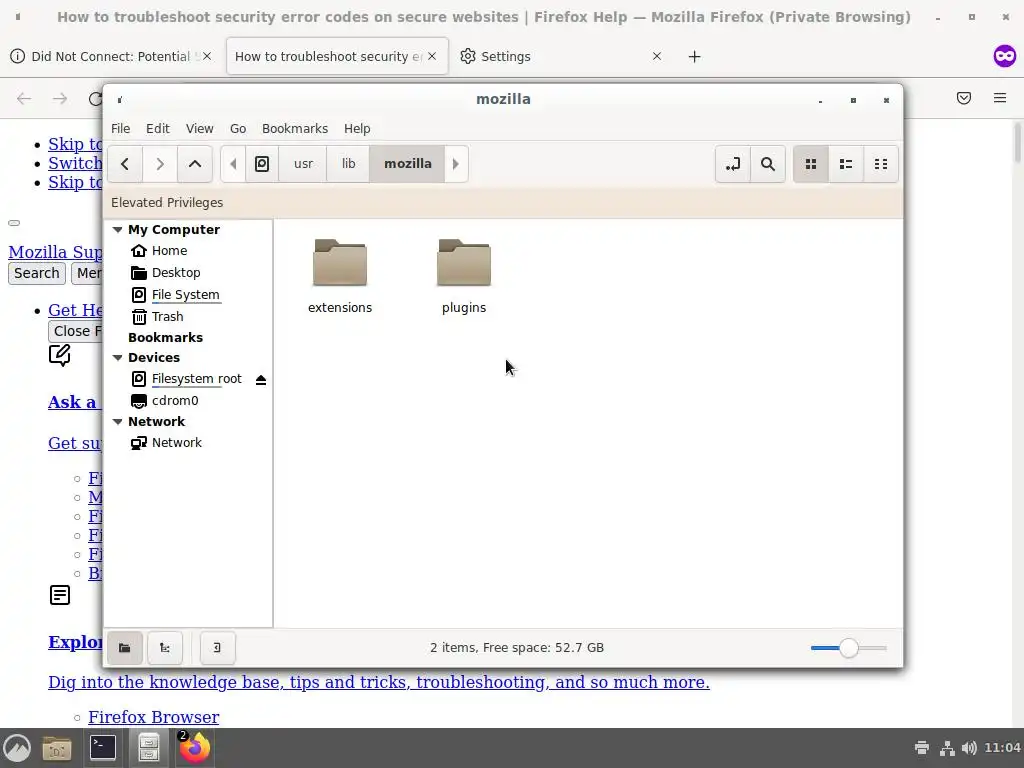Viewport: 1024px width, 768px height.
Task: Click the volume icon in system tray
Action: [x=969, y=748]
